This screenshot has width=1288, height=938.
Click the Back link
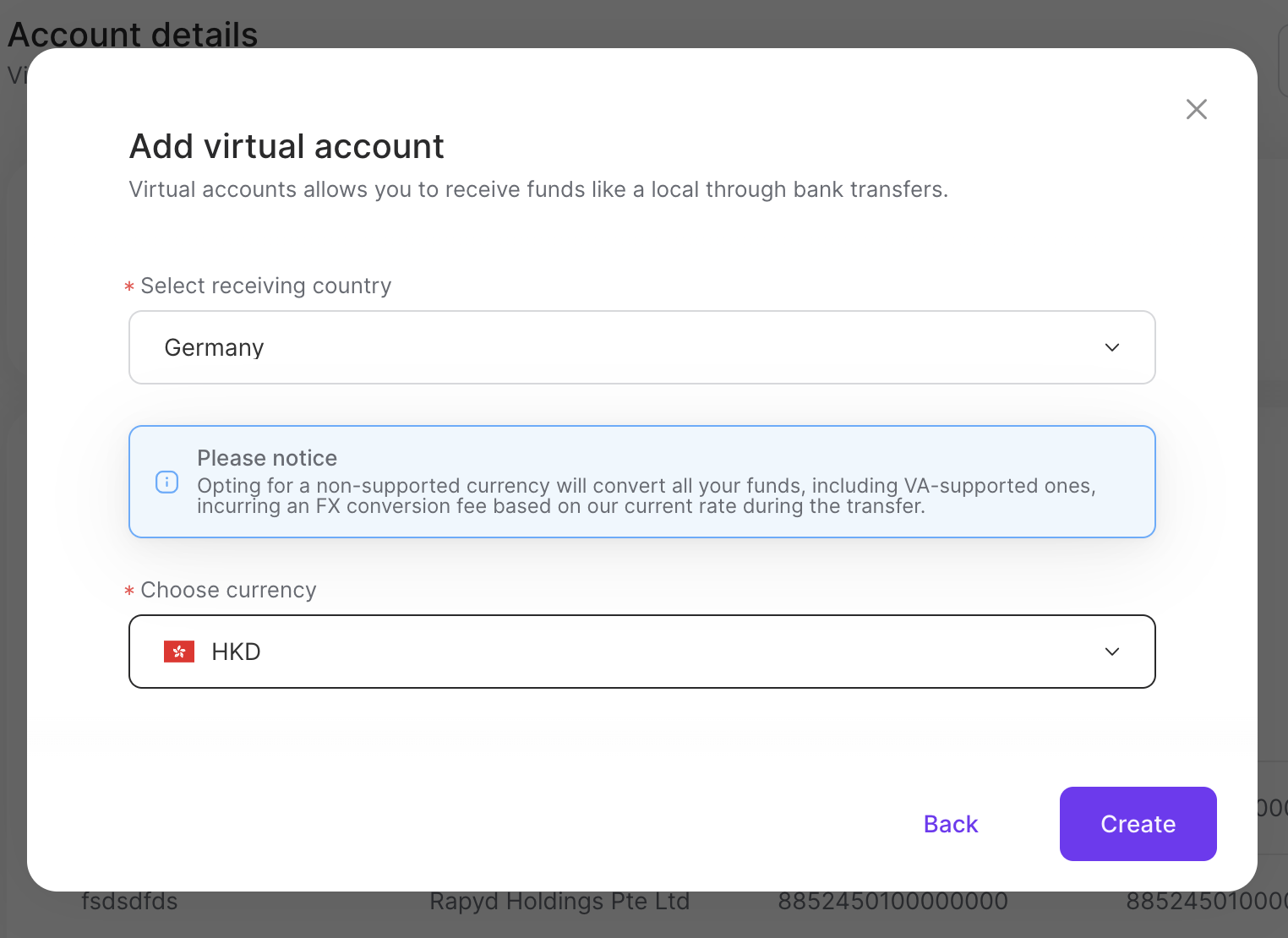pyautogui.click(x=950, y=824)
